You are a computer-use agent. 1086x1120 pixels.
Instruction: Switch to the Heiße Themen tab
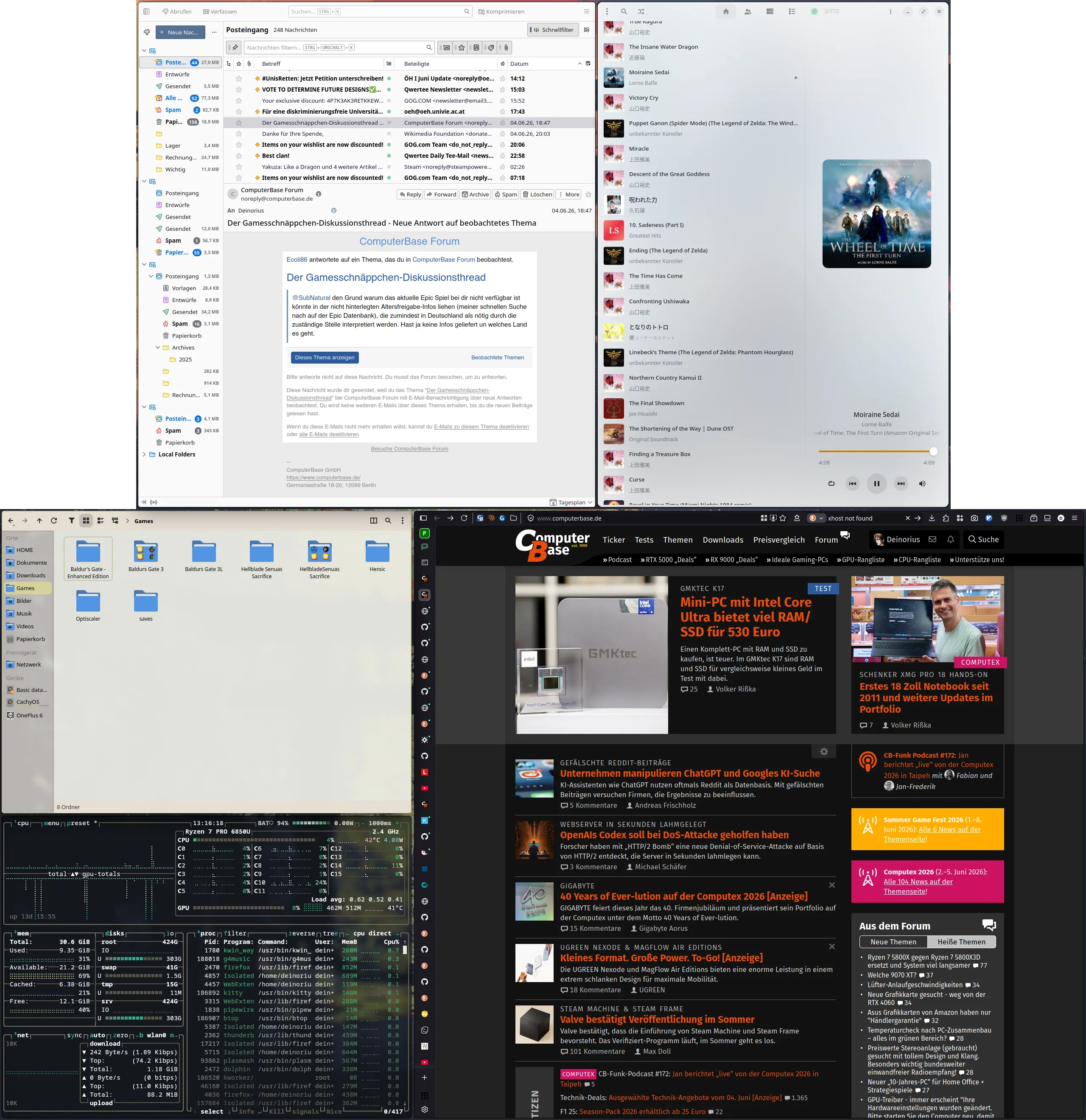pyautogui.click(x=961, y=942)
